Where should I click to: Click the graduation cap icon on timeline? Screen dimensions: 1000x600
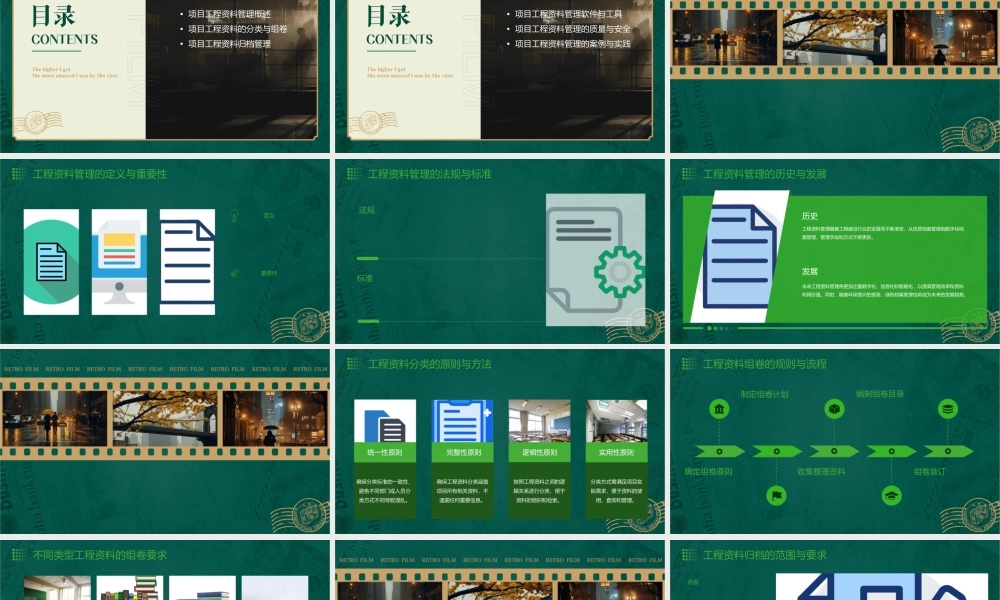[891, 495]
